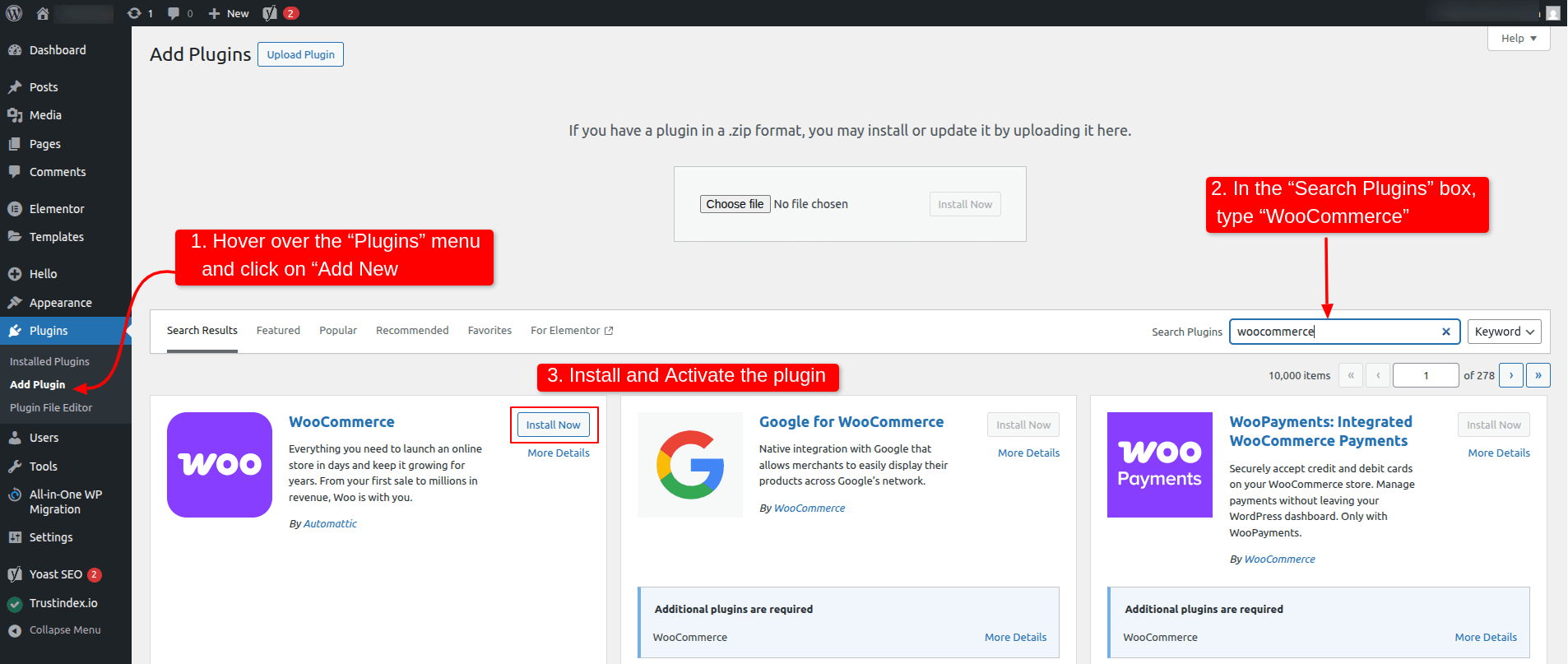This screenshot has width=1568, height=664.
Task: Switch to the Featured tab
Action: (278, 331)
